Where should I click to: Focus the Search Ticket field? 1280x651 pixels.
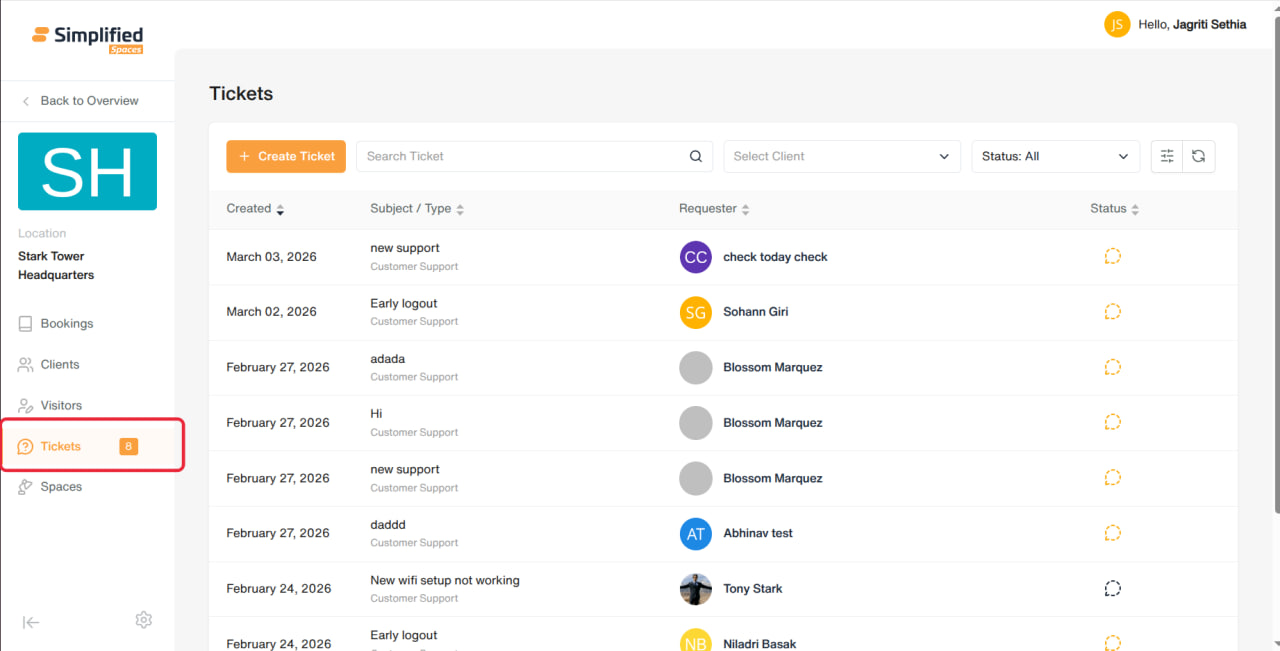[534, 156]
